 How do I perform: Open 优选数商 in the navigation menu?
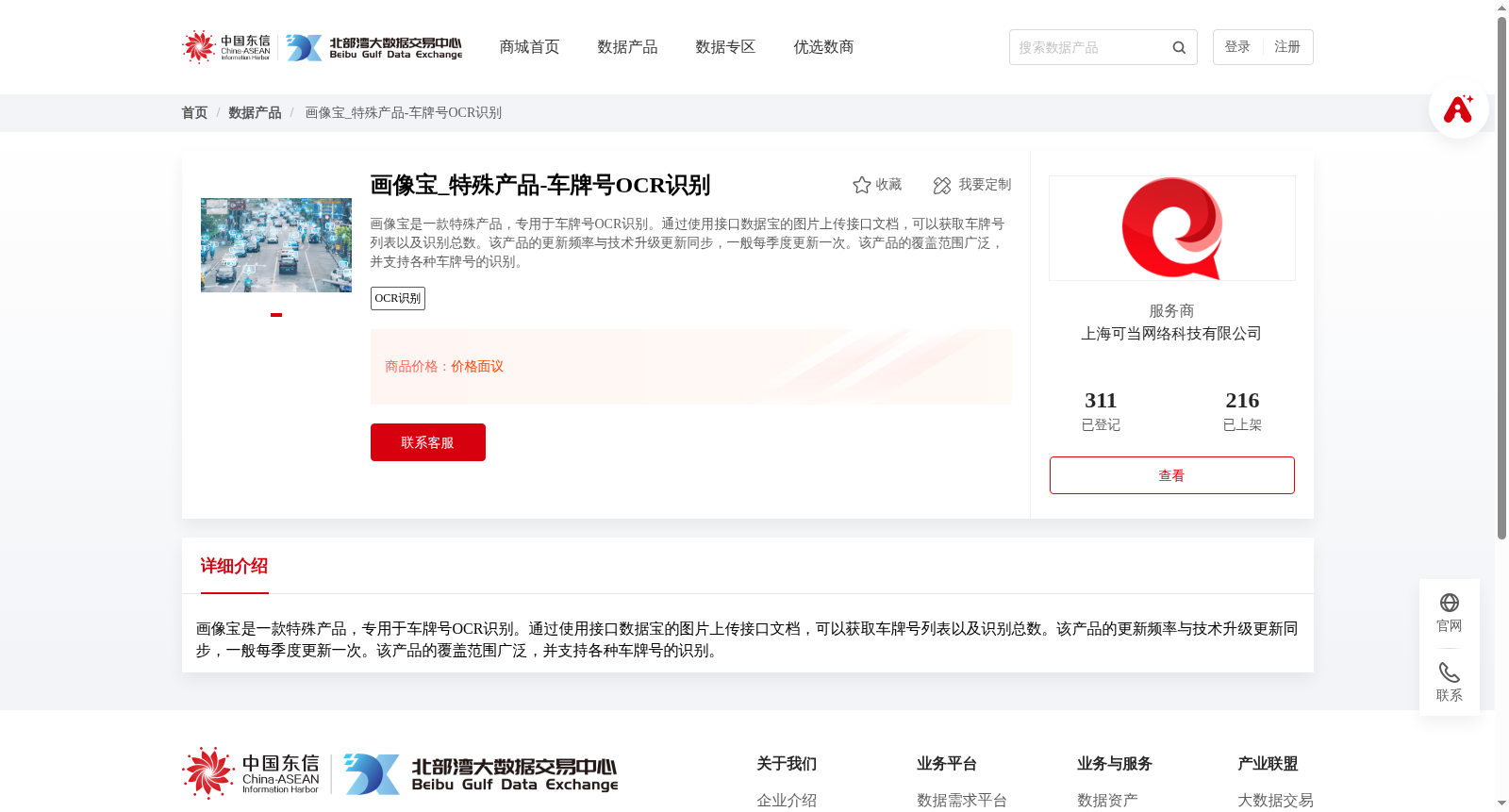pos(823,47)
